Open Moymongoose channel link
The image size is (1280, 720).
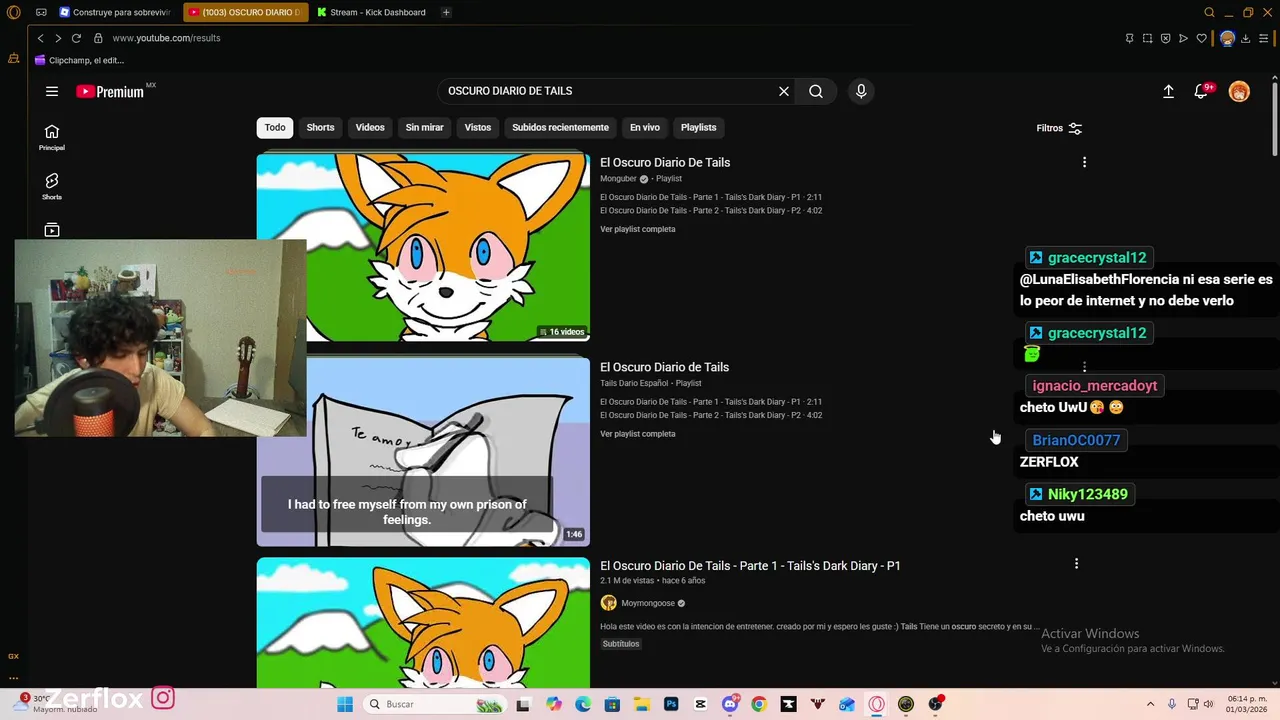point(647,604)
